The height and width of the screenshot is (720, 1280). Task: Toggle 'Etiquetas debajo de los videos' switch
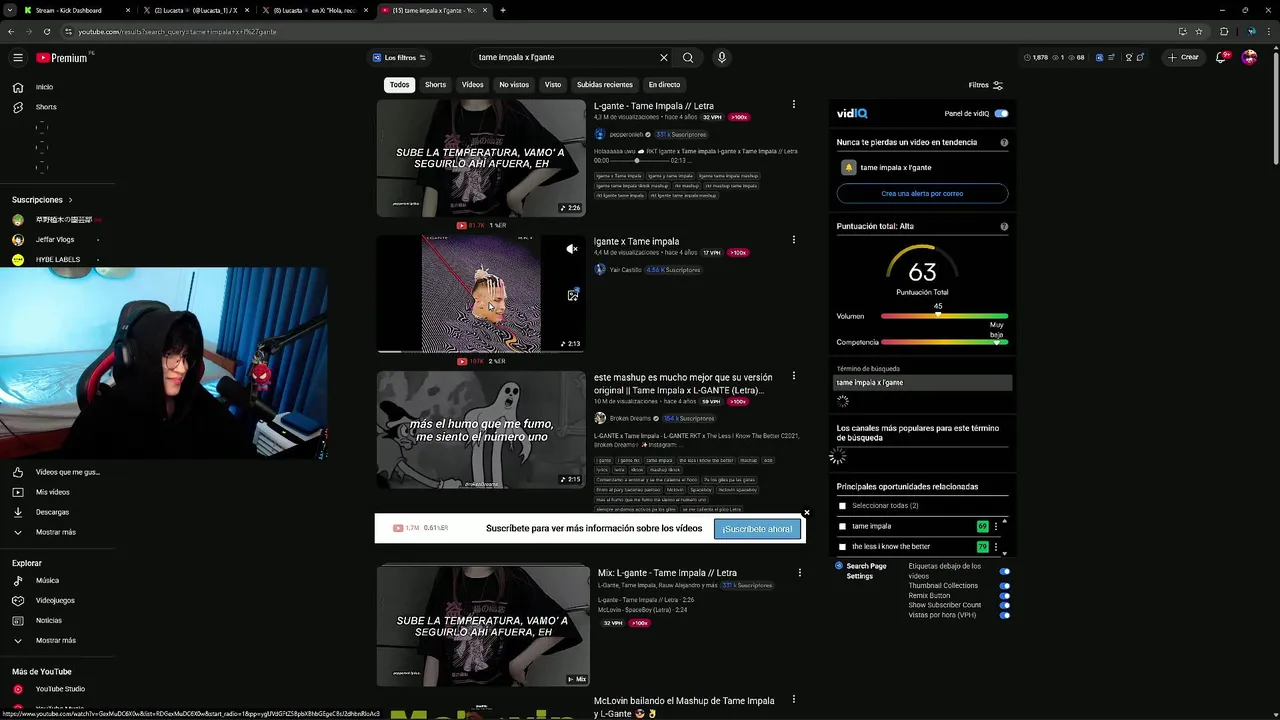1004,571
